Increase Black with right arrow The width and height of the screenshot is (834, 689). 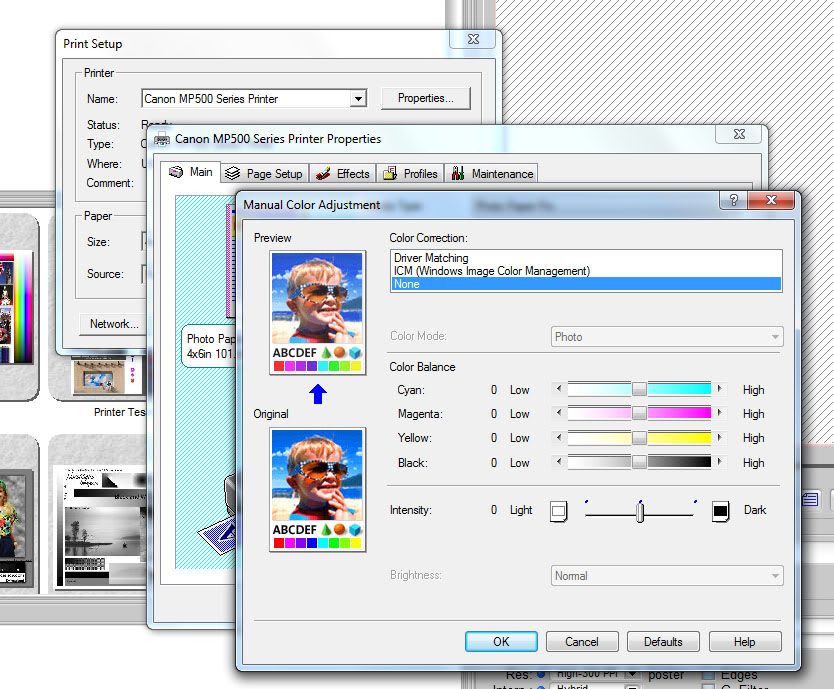(720, 462)
